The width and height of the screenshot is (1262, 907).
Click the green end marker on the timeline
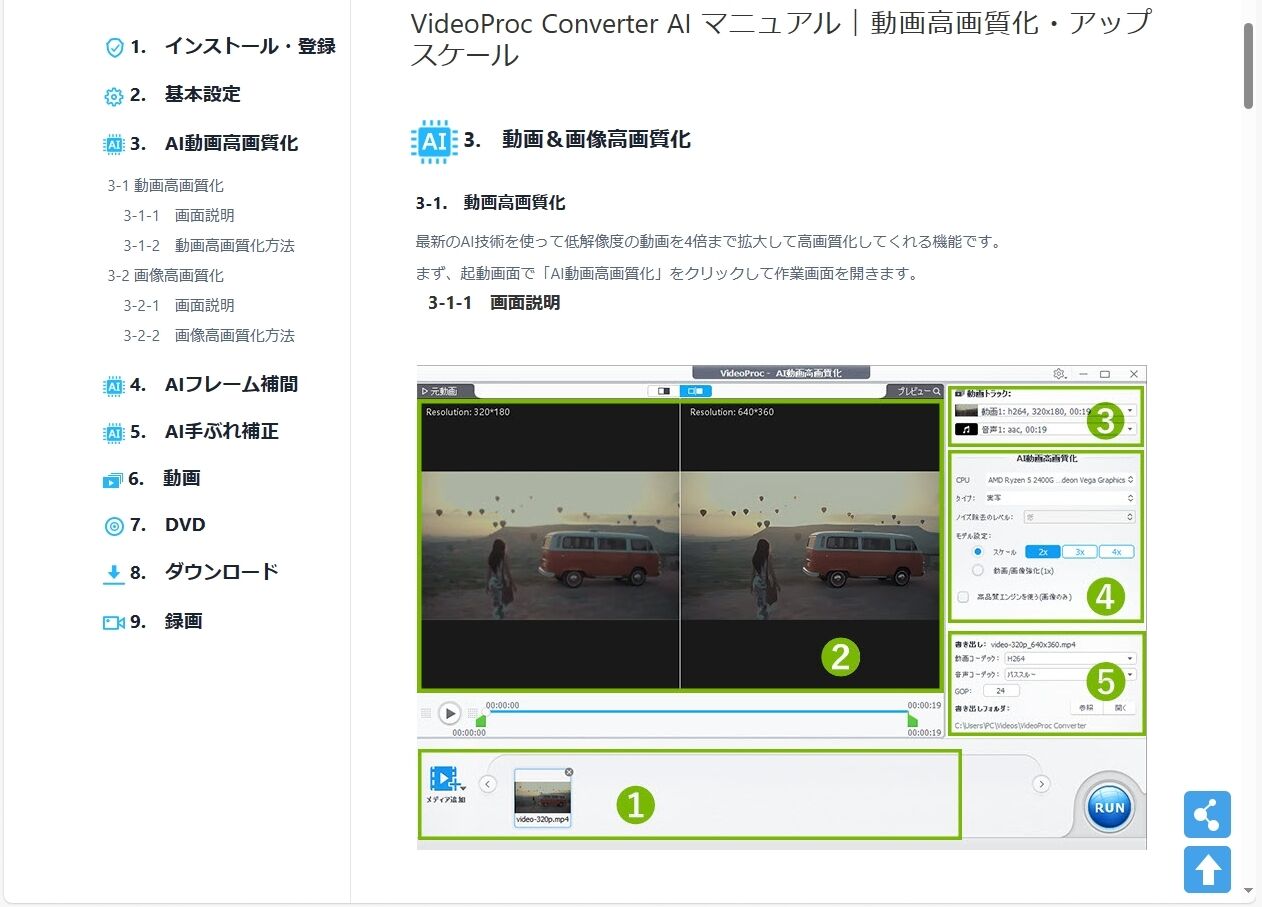click(912, 720)
